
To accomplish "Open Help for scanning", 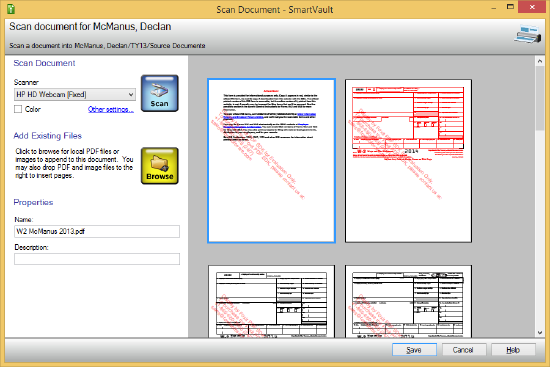I will [513, 350].
